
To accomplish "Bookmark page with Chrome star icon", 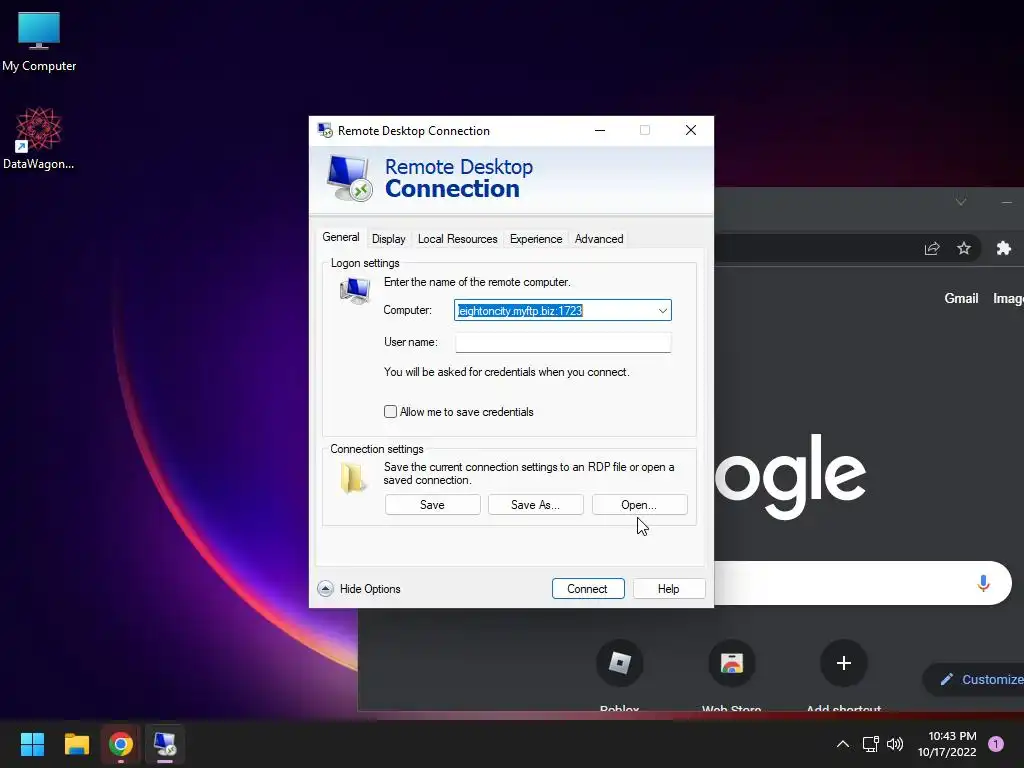I will tap(964, 248).
